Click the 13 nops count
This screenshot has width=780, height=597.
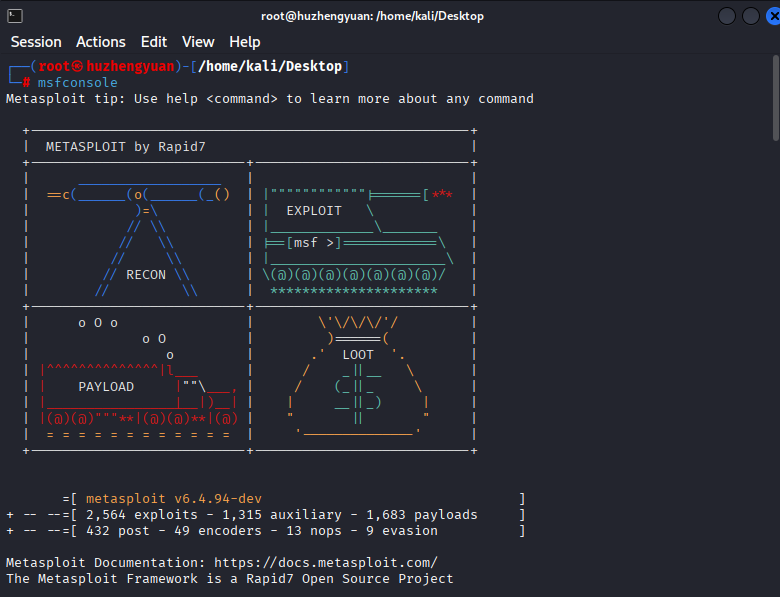[314, 531]
